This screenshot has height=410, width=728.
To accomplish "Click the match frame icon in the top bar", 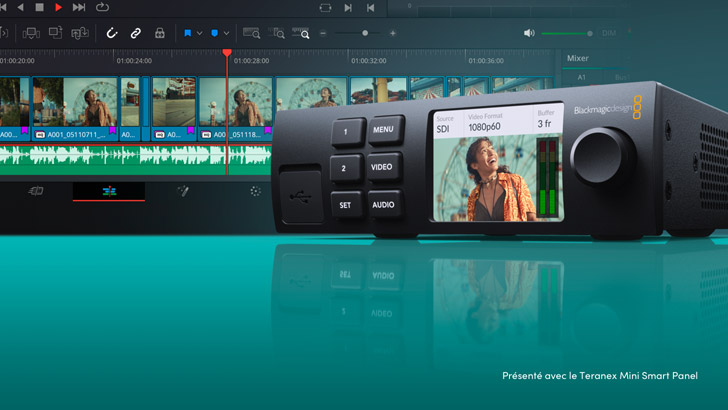I will tap(325, 8).
